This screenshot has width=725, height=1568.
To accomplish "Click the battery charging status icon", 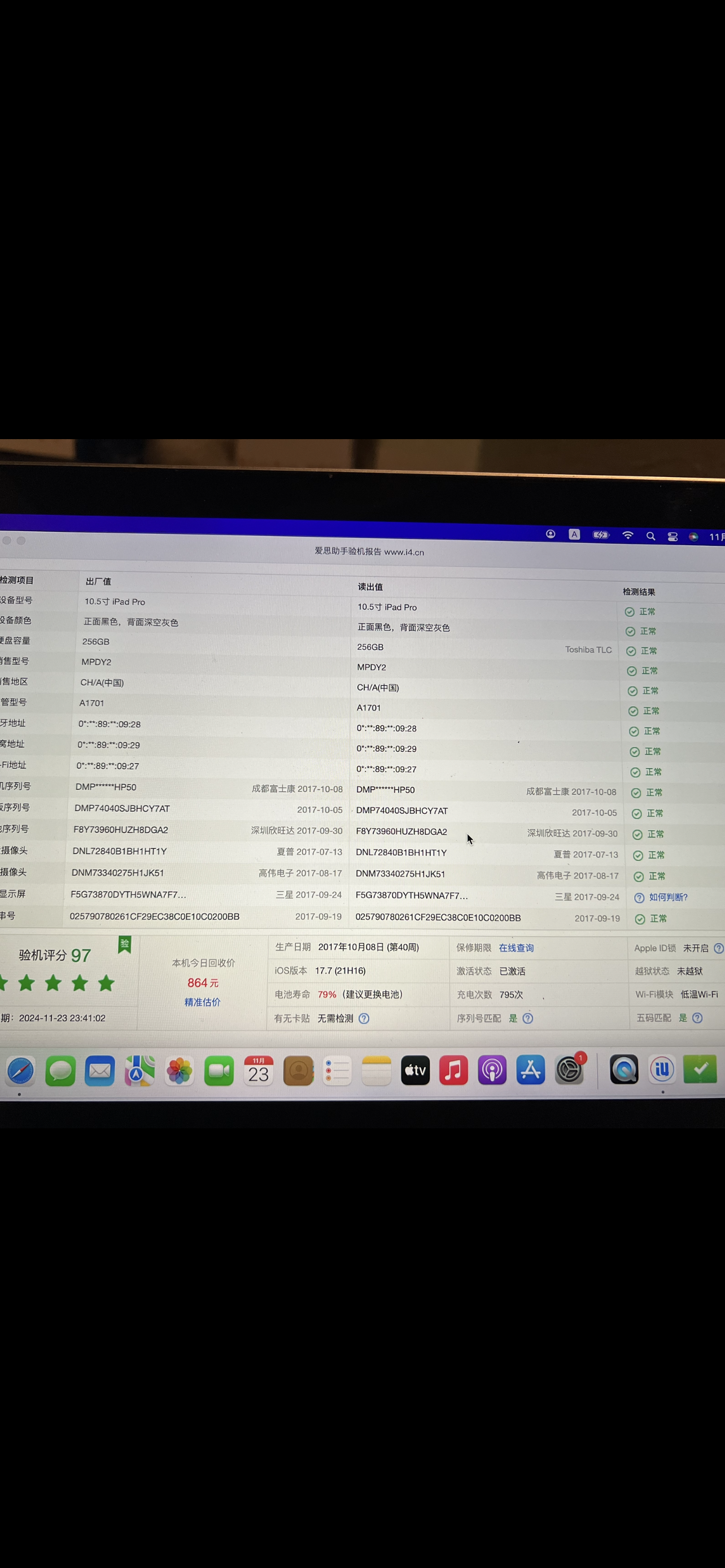I will (601, 535).
